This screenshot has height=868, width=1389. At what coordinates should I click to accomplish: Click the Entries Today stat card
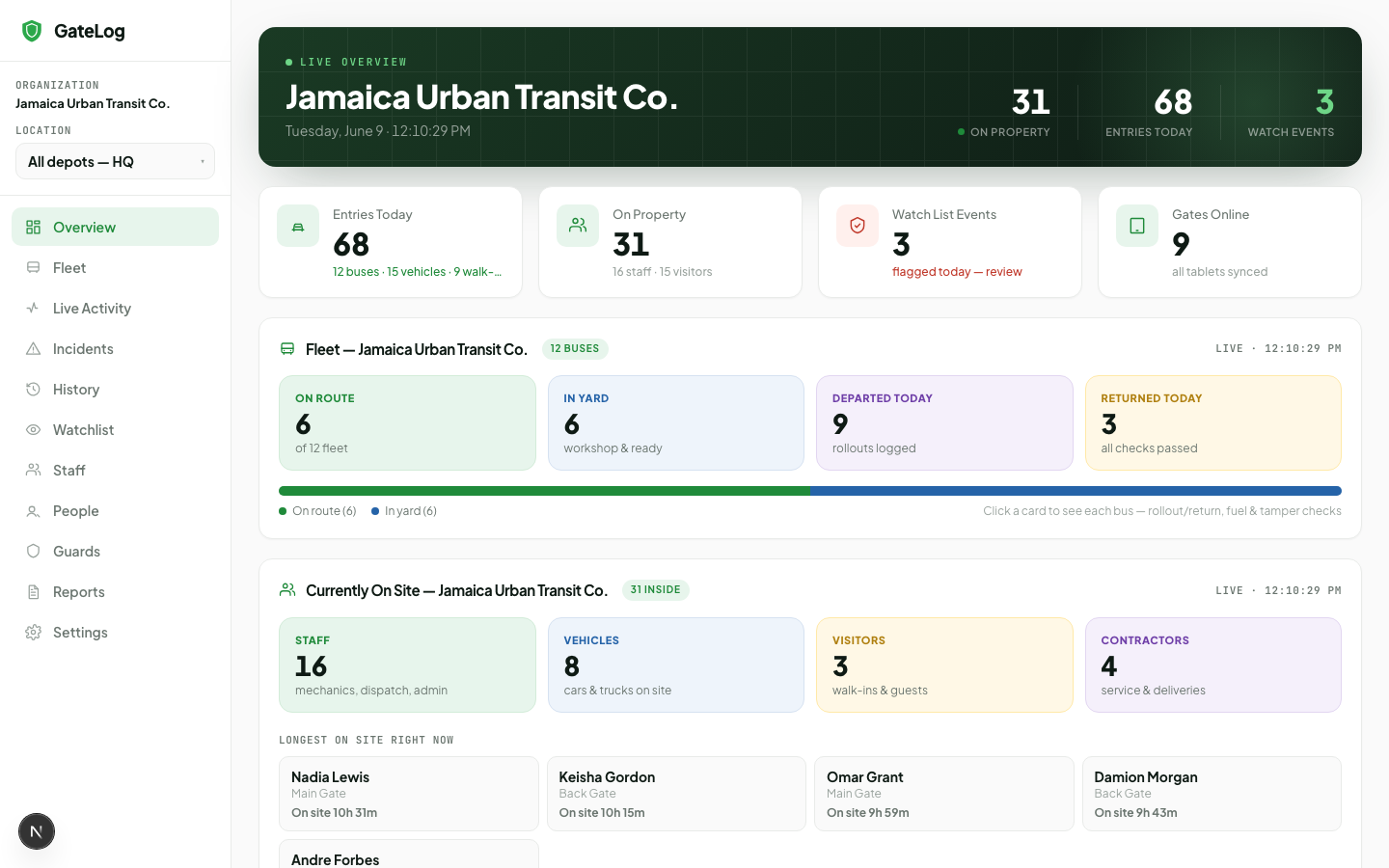(391, 242)
